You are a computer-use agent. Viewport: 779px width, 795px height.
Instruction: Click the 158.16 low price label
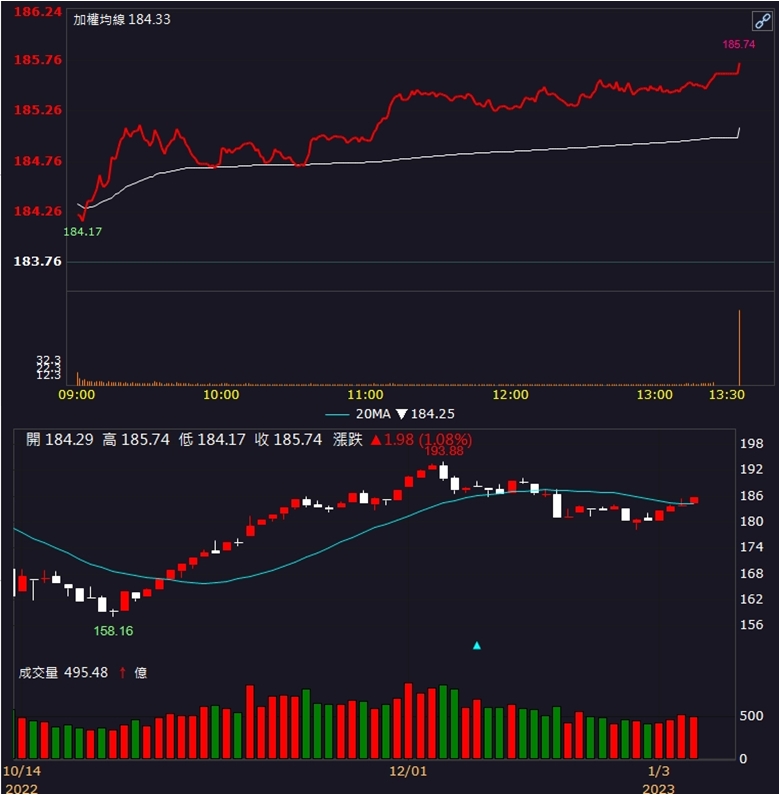[113, 631]
